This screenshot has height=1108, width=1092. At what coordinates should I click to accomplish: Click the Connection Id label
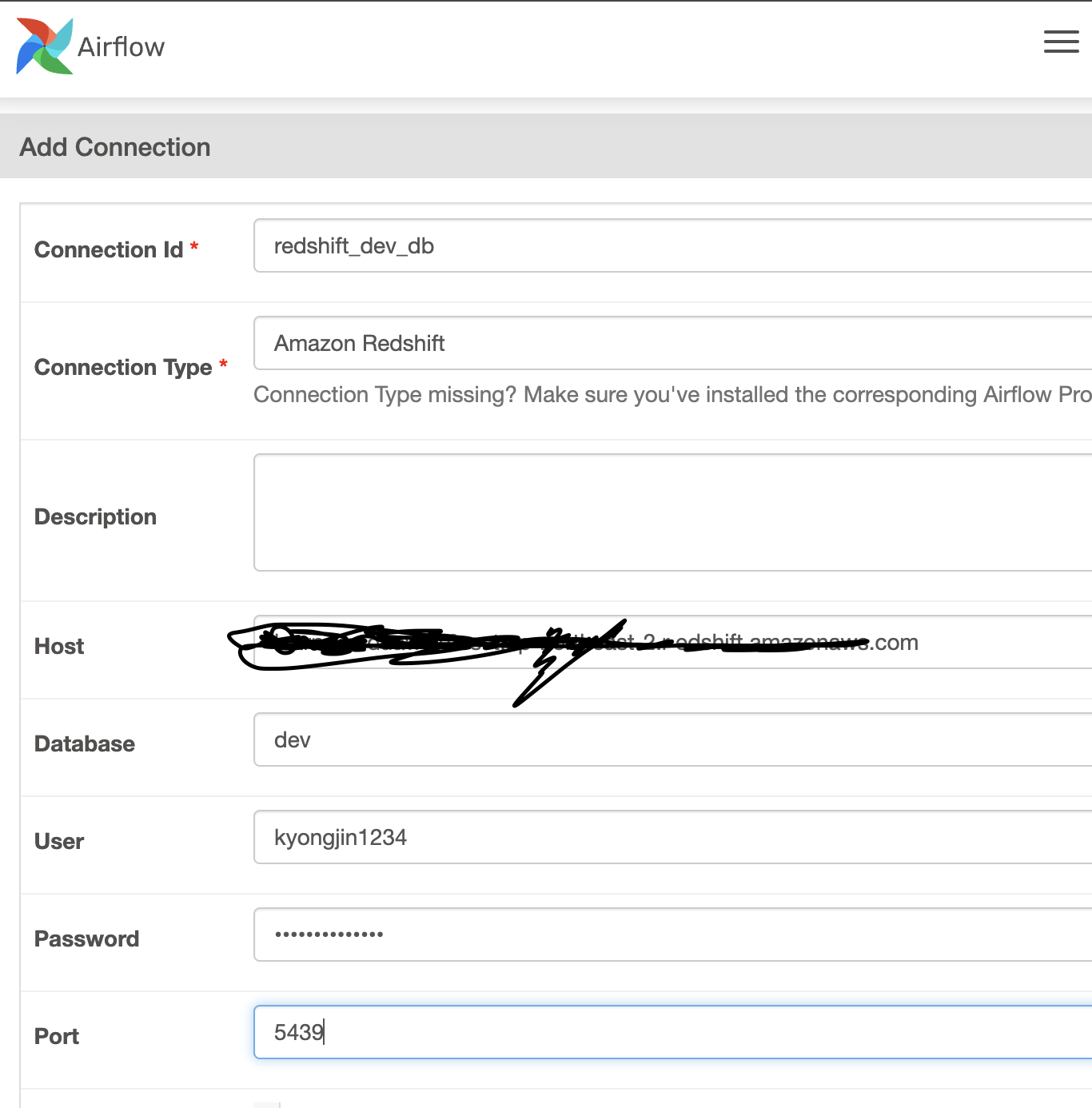pyautogui.click(x=109, y=249)
